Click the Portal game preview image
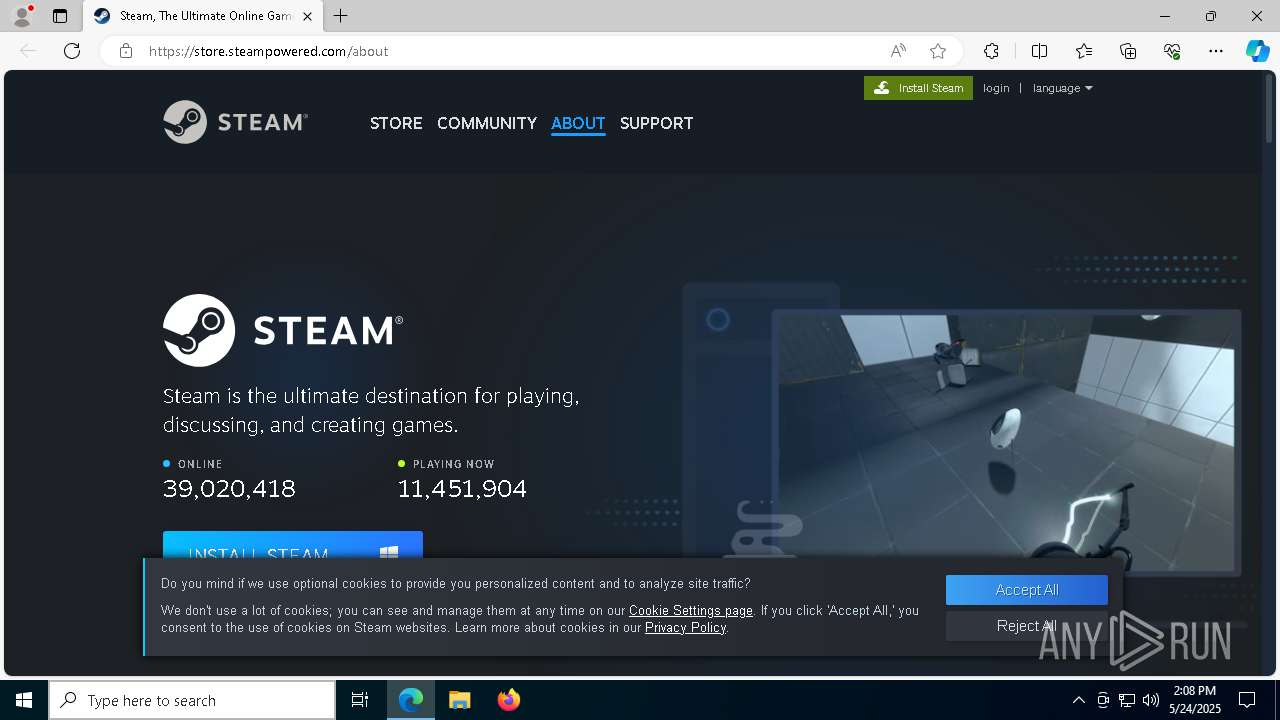Image resolution: width=1280 pixels, height=720 pixels. coord(1006,441)
